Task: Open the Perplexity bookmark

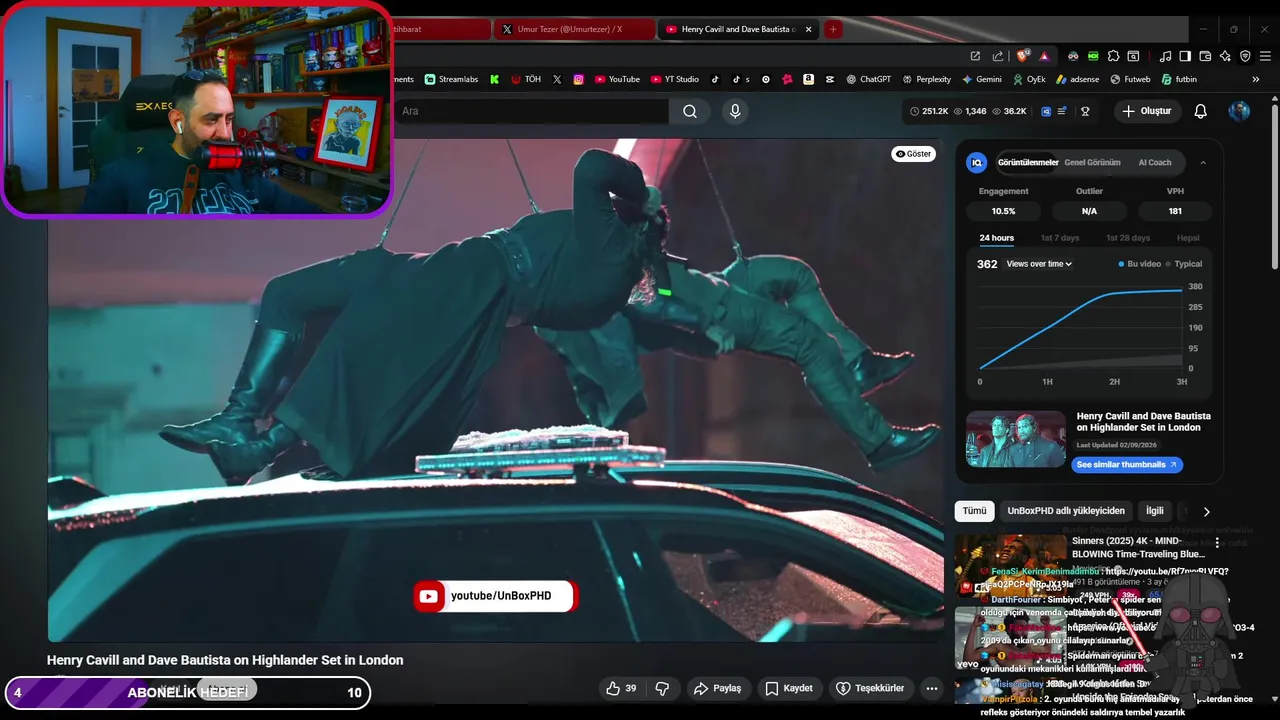Action: coord(926,79)
